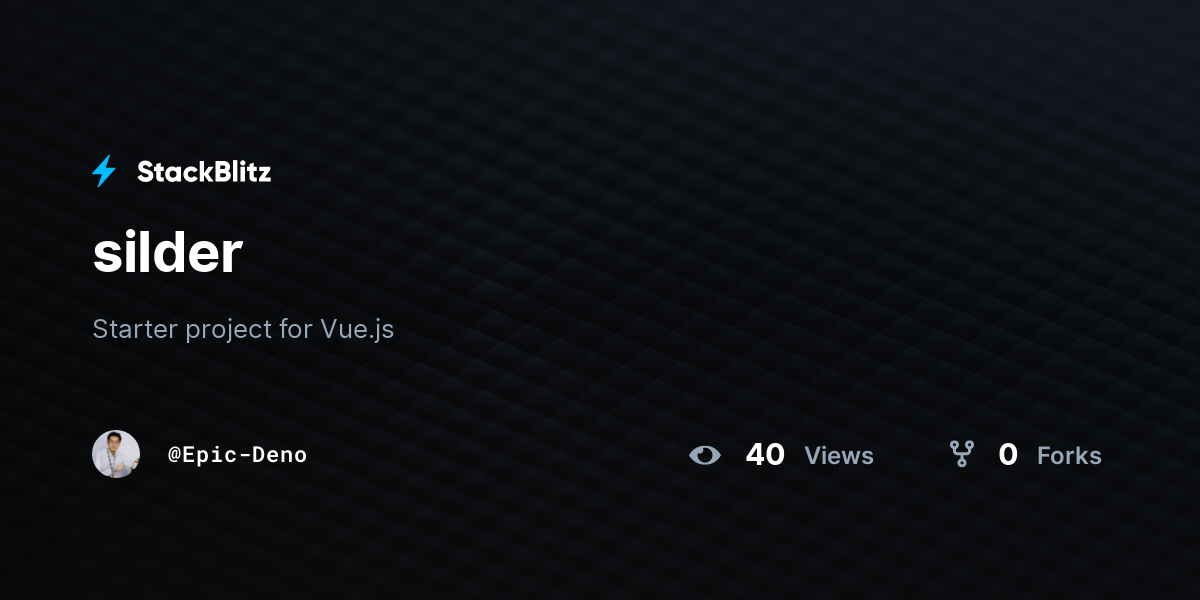Click the Forks label
Image resolution: width=1200 pixels, height=600 pixels.
coord(1069,456)
